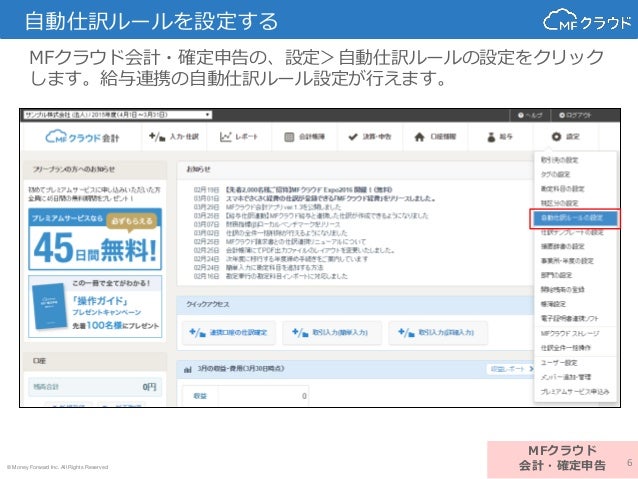Click the MFクラウド会計 logo in the app header
The height and width of the screenshot is (479, 638).
pos(82,137)
